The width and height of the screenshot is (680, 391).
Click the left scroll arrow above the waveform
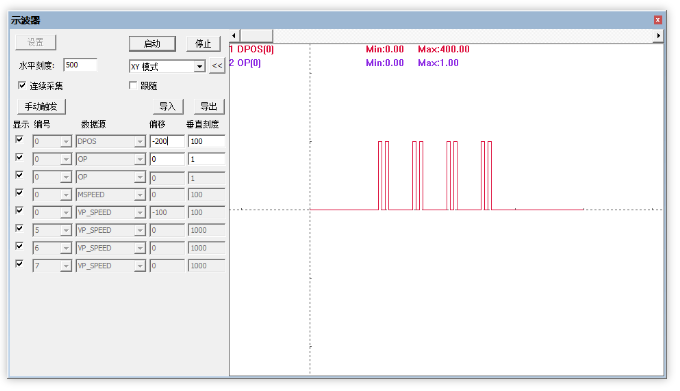pyautogui.click(x=234, y=36)
